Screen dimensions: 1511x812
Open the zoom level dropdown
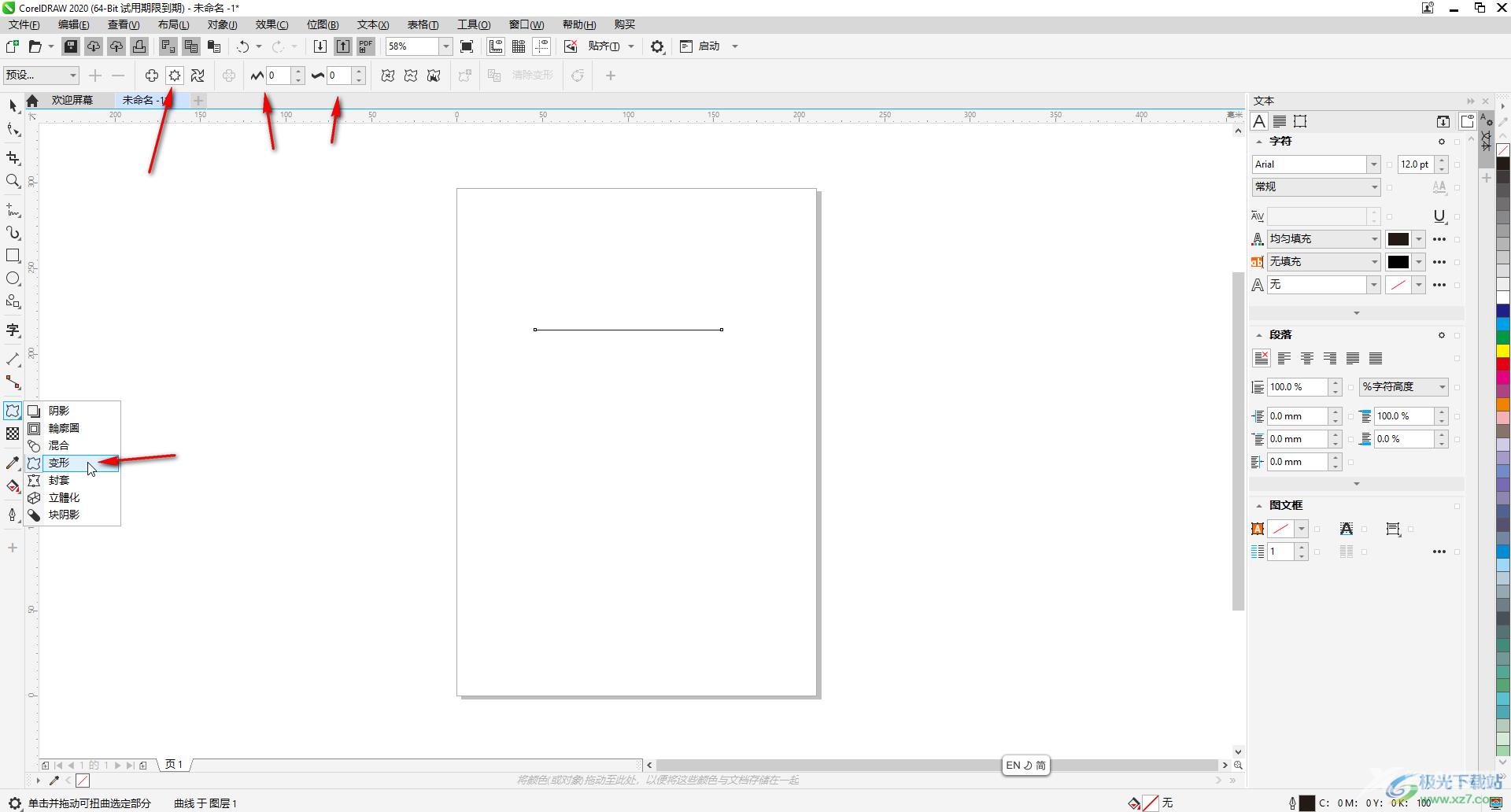coord(445,46)
